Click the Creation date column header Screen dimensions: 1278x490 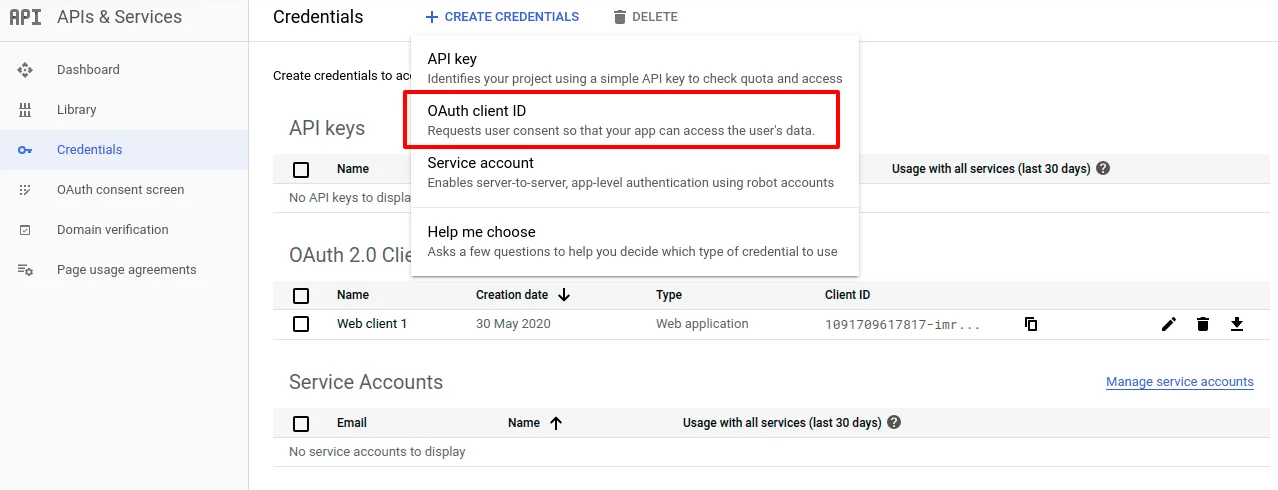[x=512, y=295]
